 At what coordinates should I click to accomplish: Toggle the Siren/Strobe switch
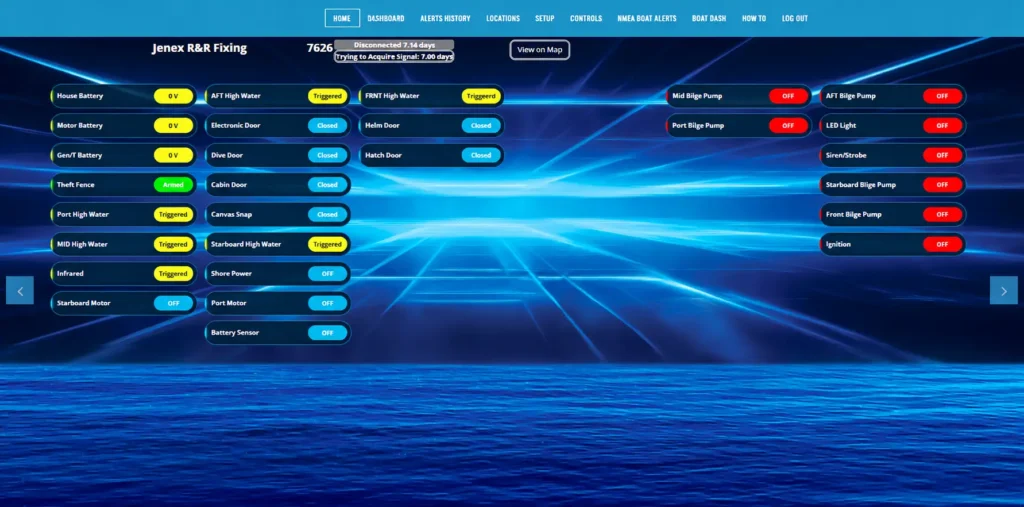click(942, 155)
